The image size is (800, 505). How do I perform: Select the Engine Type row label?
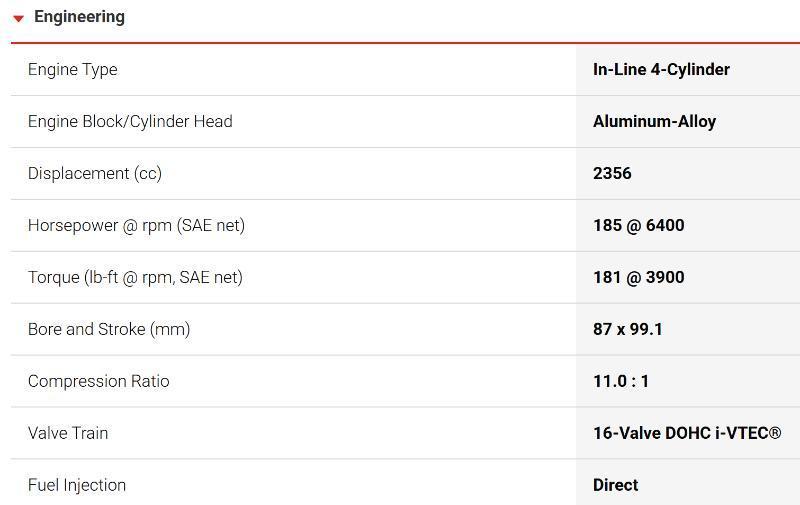click(x=73, y=70)
